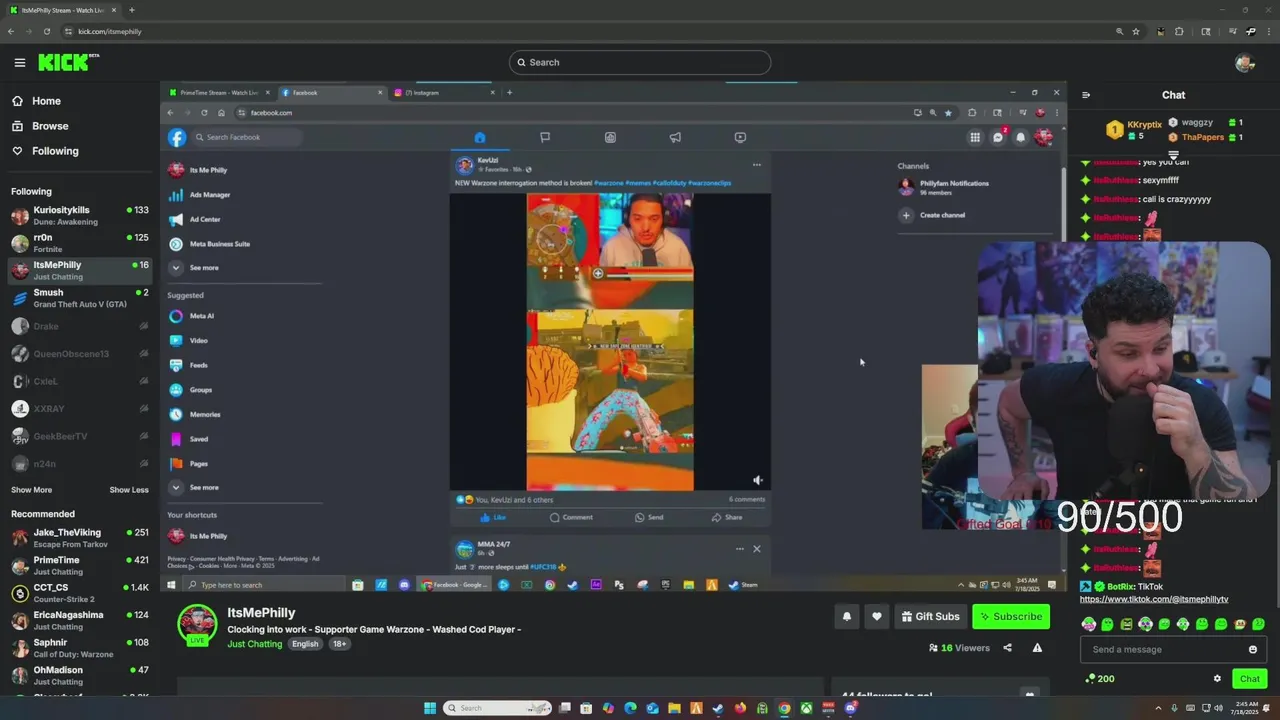Open the KevUzi post options menu
This screenshot has width=1280, height=720.
(757, 165)
